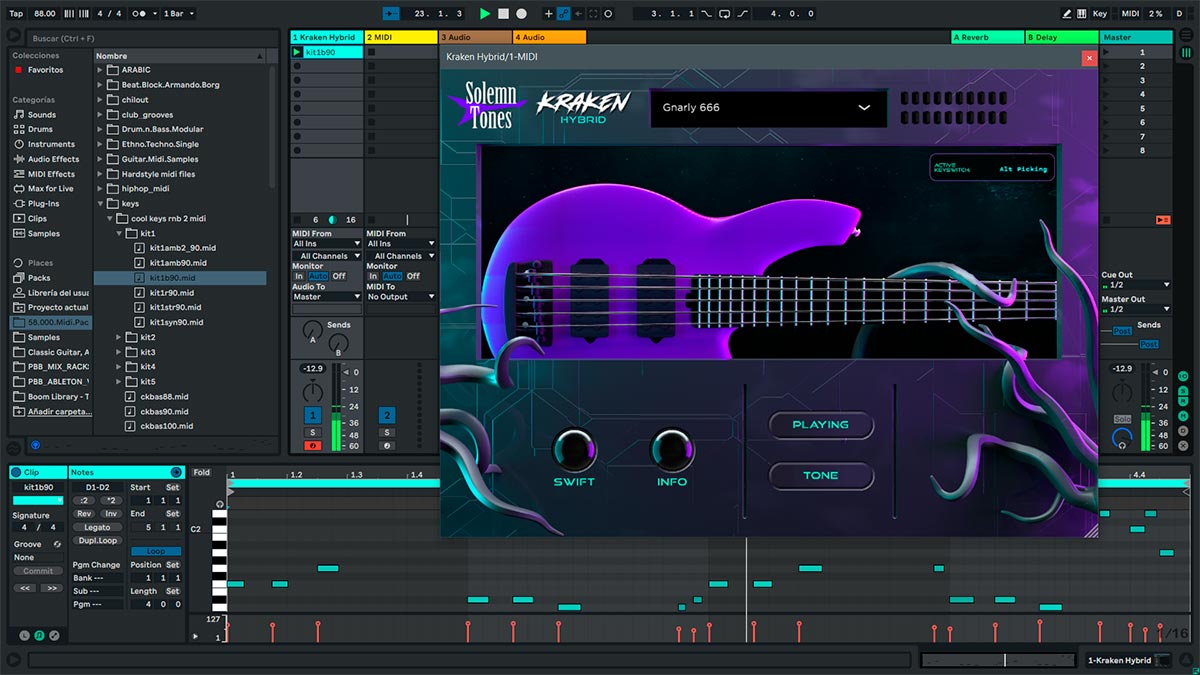Click the TONE button in Kraken
This screenshot has width=1200, height=675.
click(821, 476)
